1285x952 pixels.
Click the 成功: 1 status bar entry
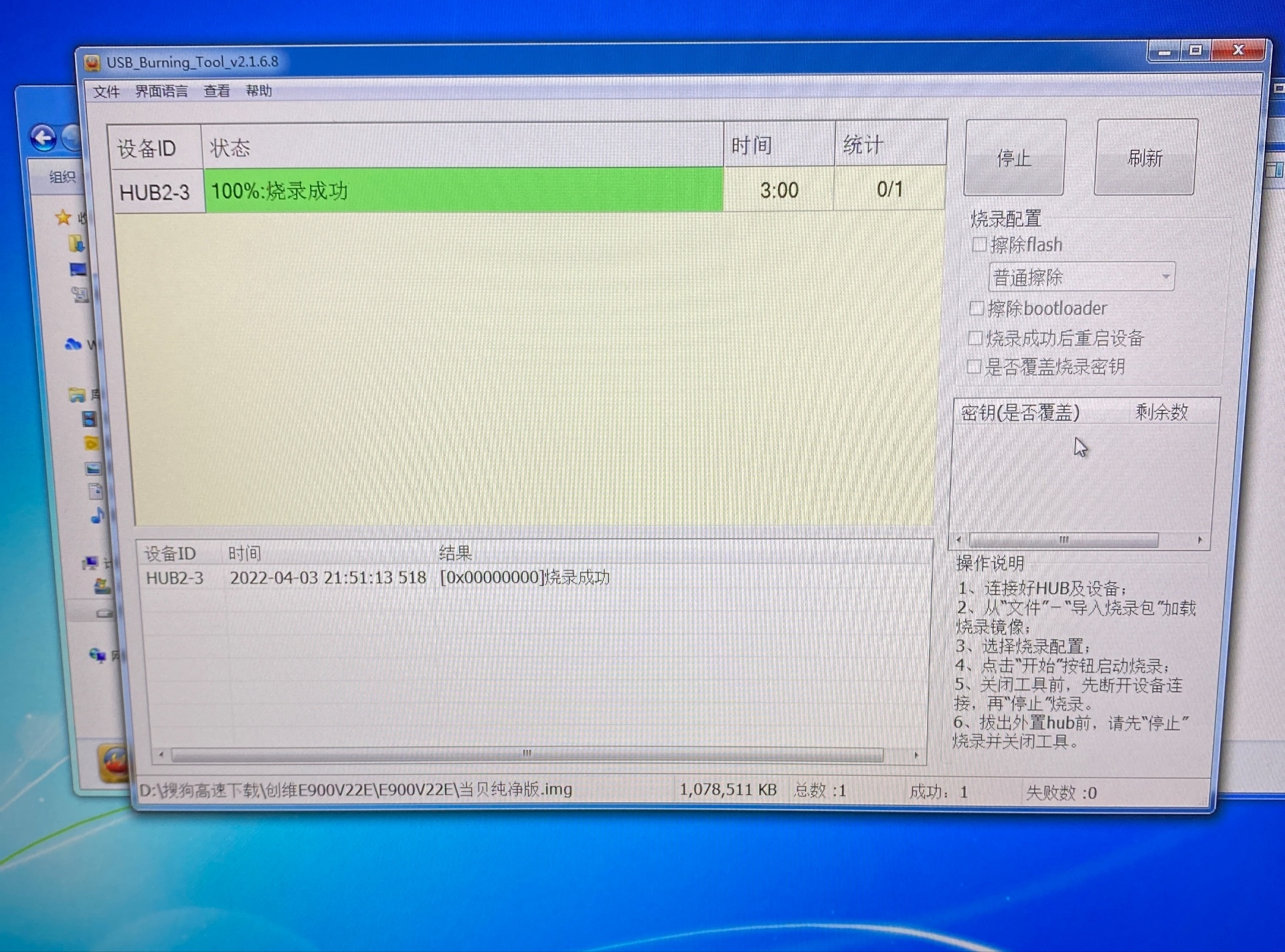(938, 792)
